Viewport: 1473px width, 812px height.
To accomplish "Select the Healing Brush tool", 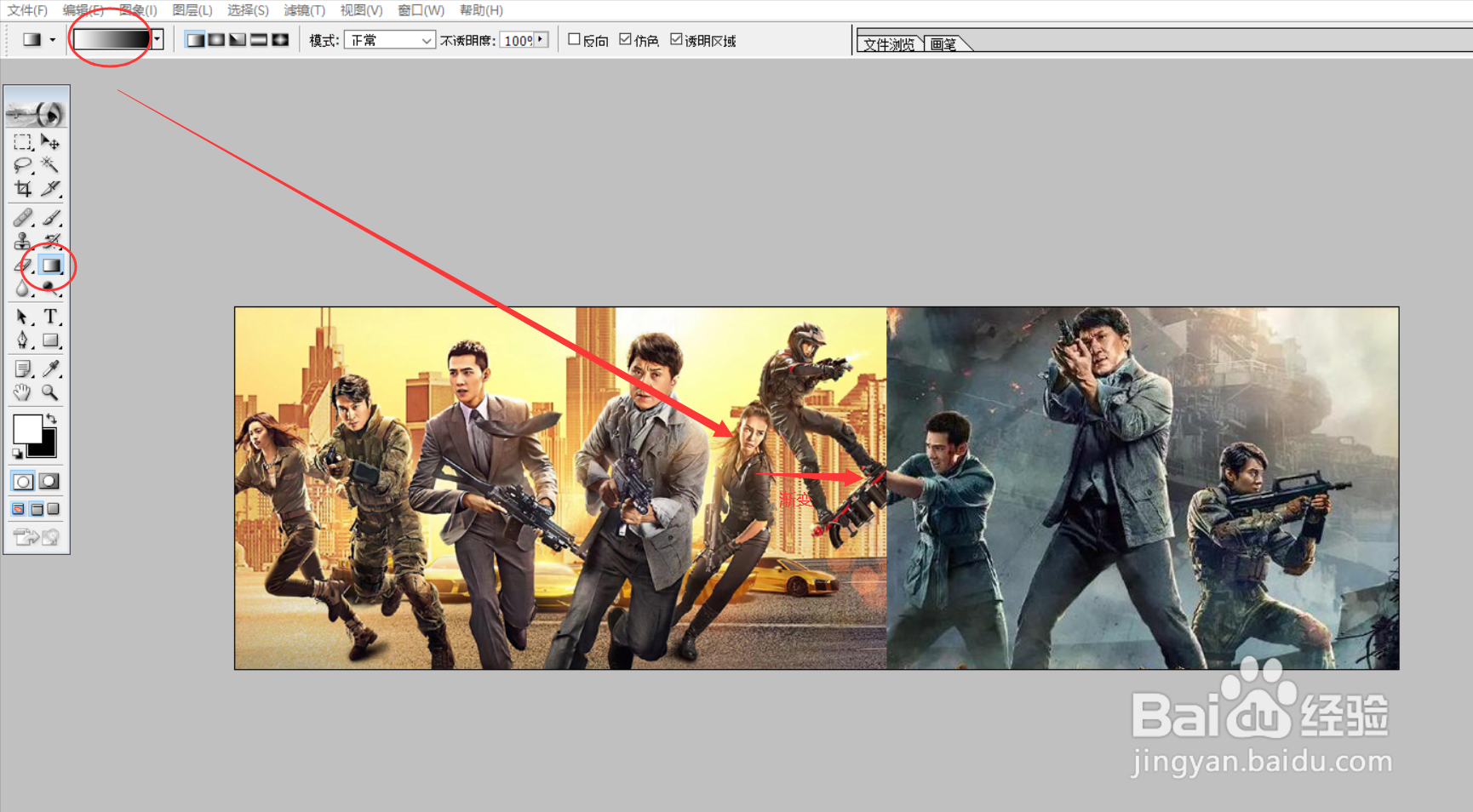I will pyautogui.click(x=23, y=218).
